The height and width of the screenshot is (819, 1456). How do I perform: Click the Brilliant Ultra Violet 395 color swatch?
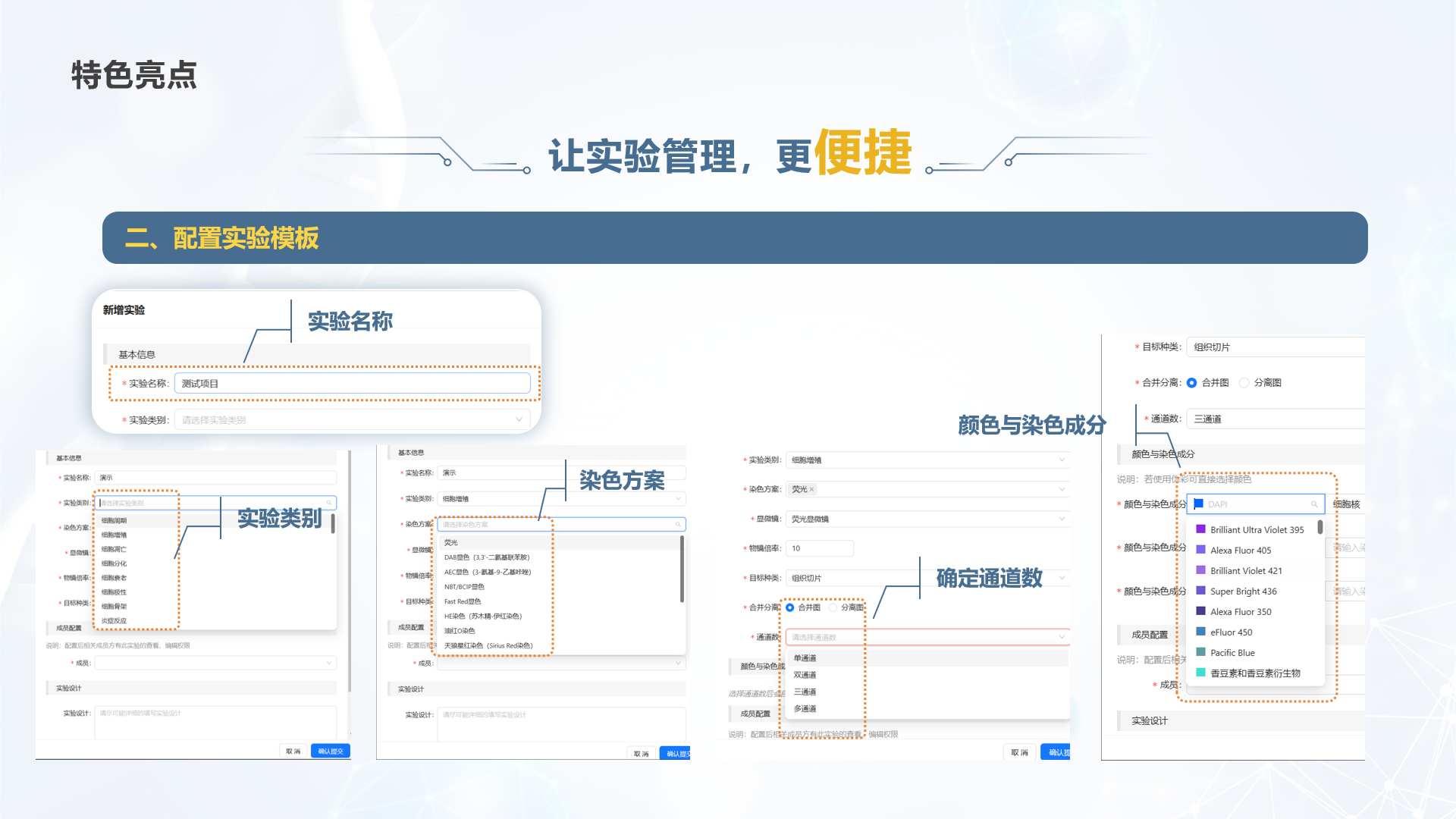[x=1200, y=529]
